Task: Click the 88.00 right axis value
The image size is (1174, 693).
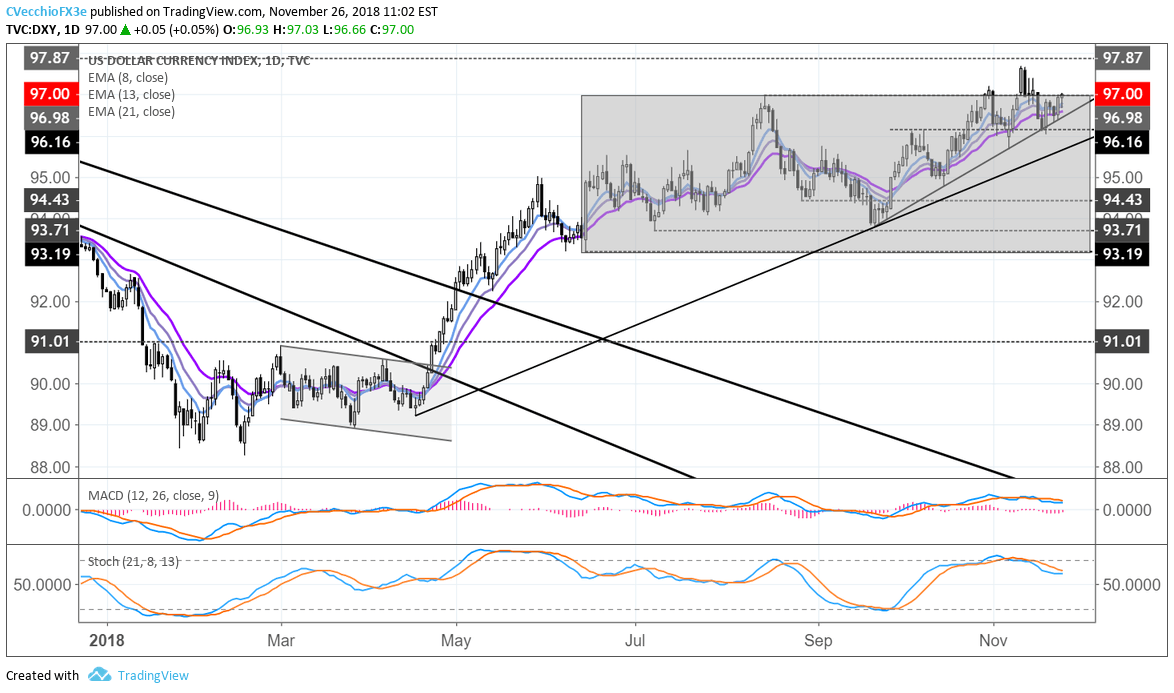Action: click(x=1122, y=467)
